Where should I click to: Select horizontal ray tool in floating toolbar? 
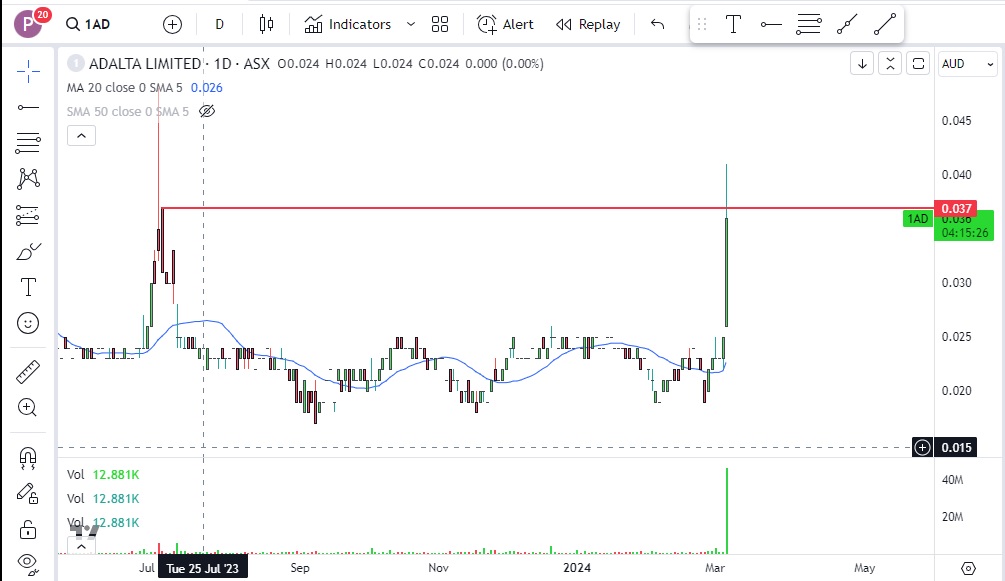771,24
